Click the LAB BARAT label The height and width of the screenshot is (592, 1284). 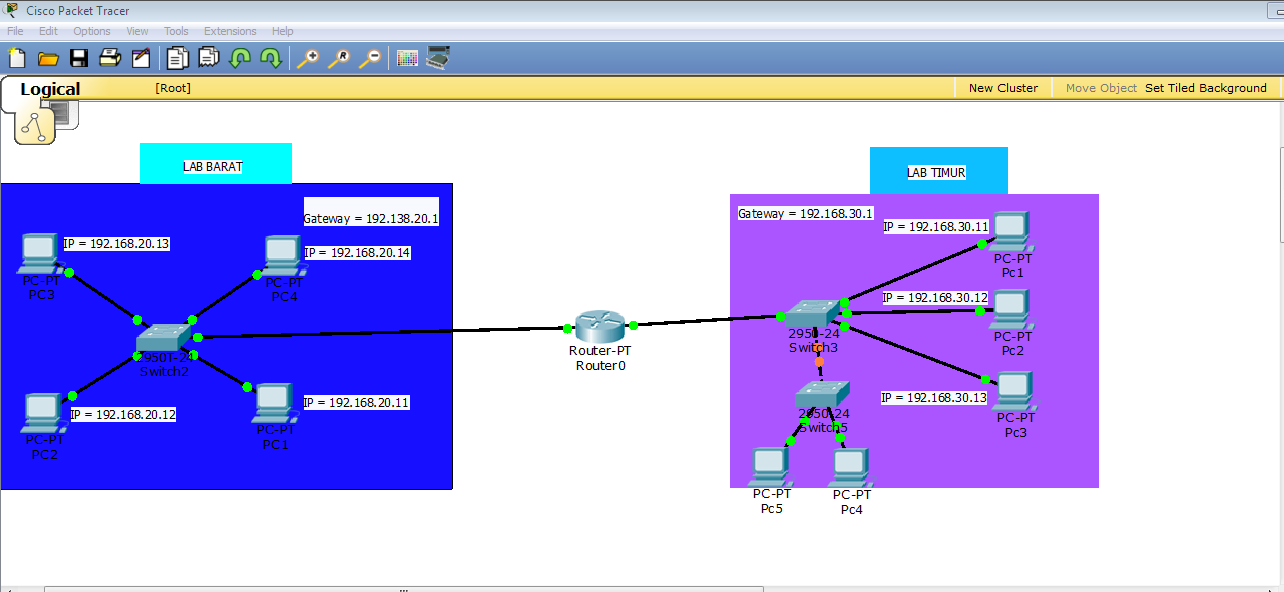pyautogui.click(x=213, y=167)
